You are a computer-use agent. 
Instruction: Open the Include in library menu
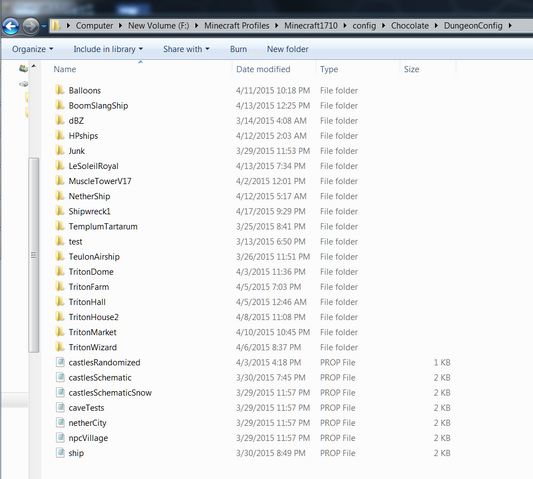click(108, 49)
